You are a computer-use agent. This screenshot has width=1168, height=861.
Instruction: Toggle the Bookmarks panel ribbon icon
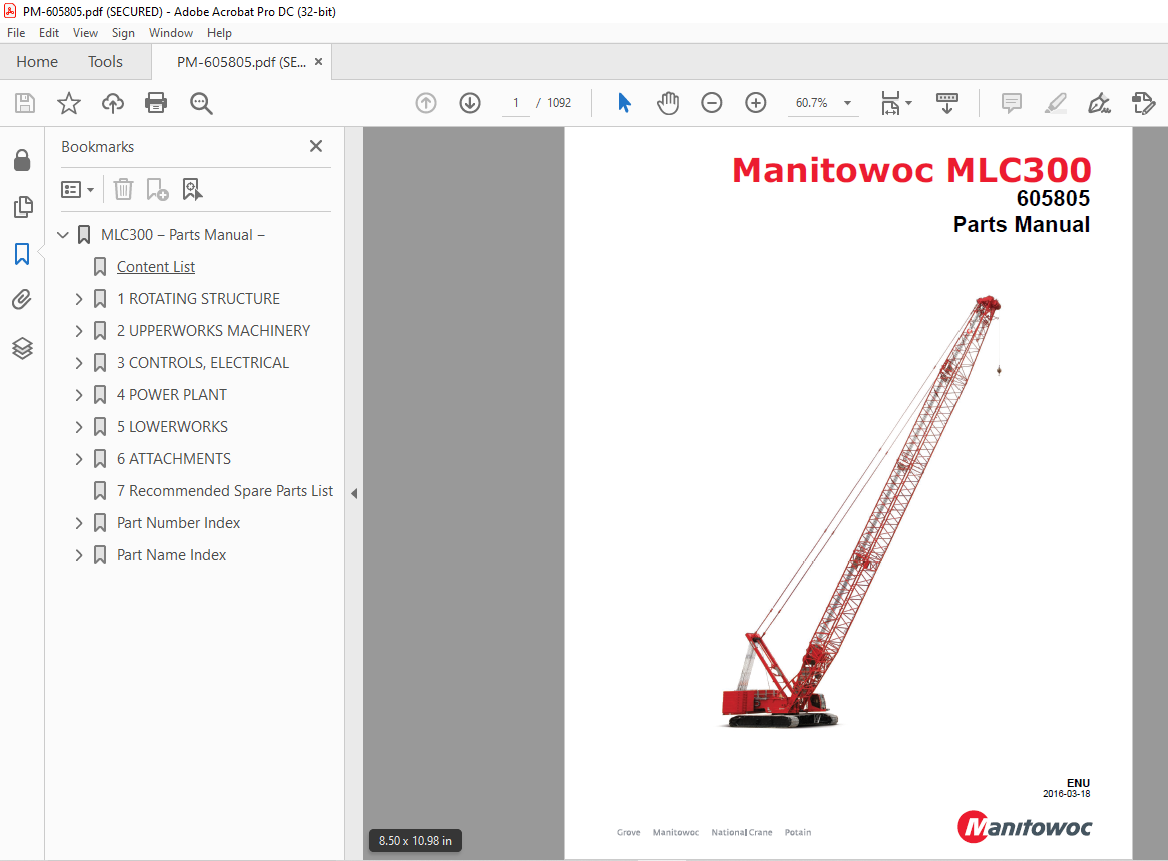[x=22, y=254]
